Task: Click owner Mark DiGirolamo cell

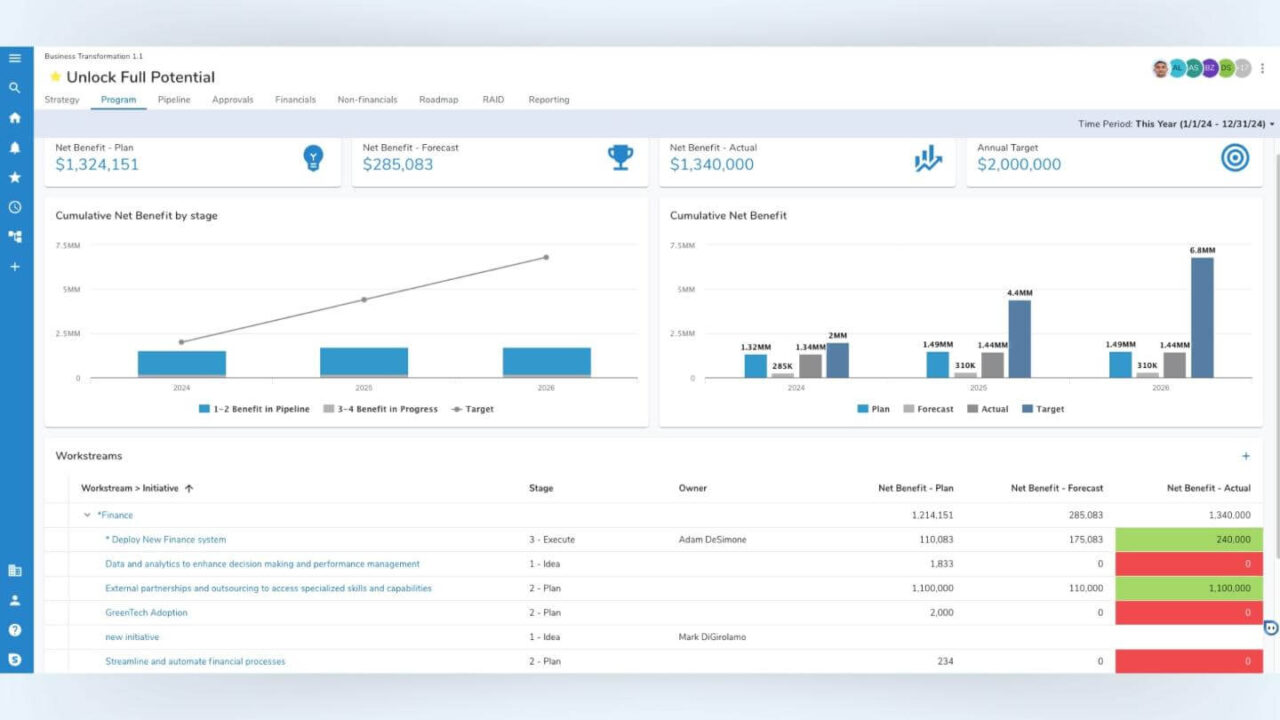Action: coord(712,637)
